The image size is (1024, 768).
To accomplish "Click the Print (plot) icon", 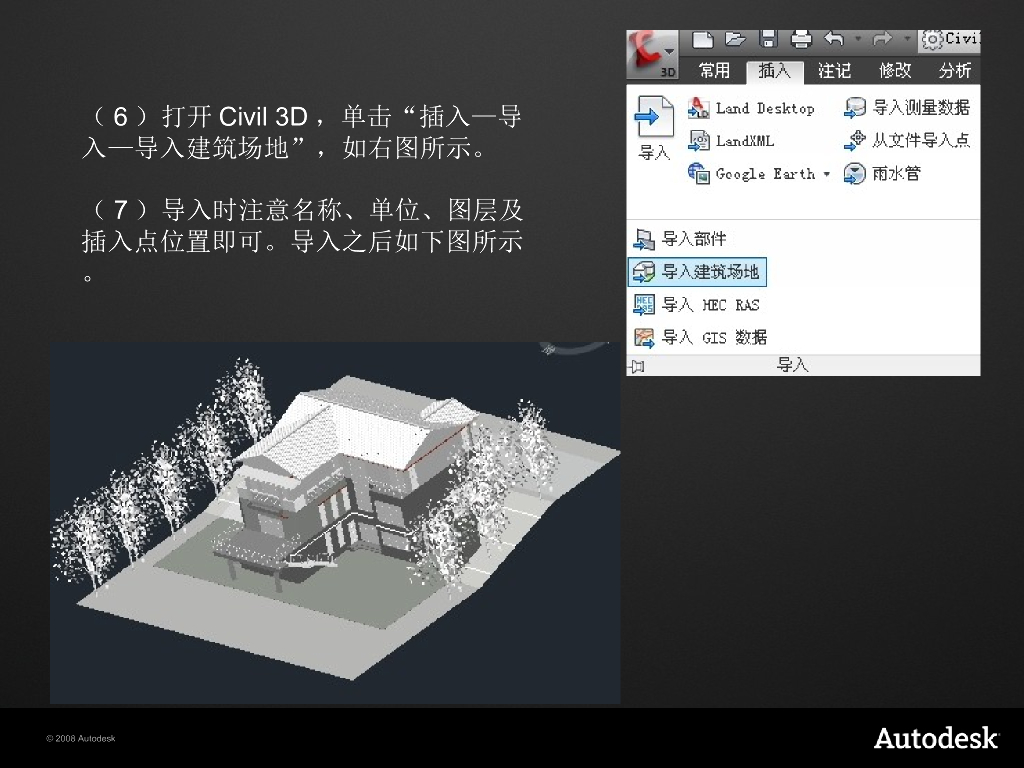I will point(801,40).
